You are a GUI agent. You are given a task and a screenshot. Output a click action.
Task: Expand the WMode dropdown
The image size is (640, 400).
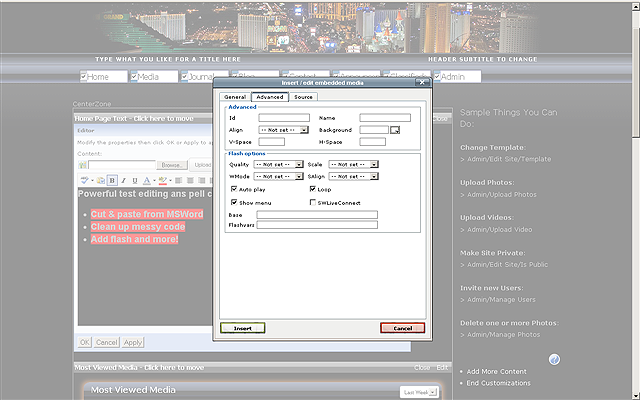click(278, 176)
